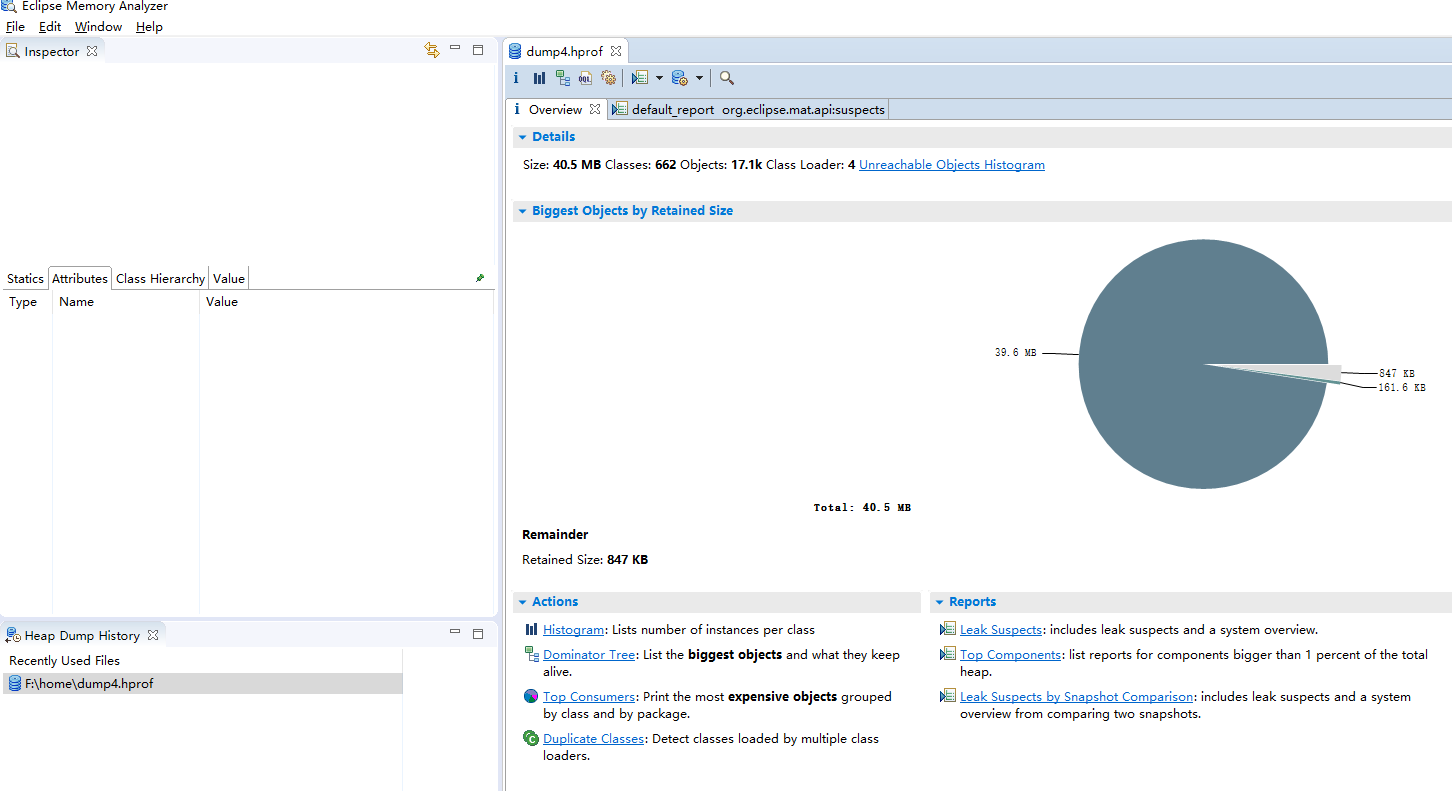1452x791 pixels.
Task: Close the dump4.hprof editor tab
Action: [x=616, y=51]
